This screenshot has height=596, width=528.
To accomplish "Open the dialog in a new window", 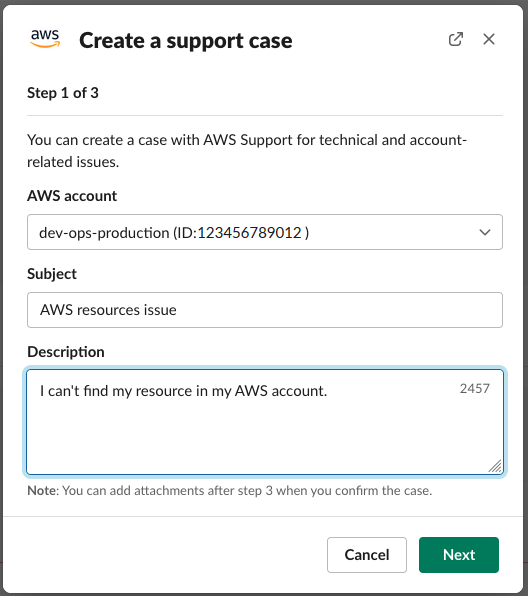I will tap(455, 39).
